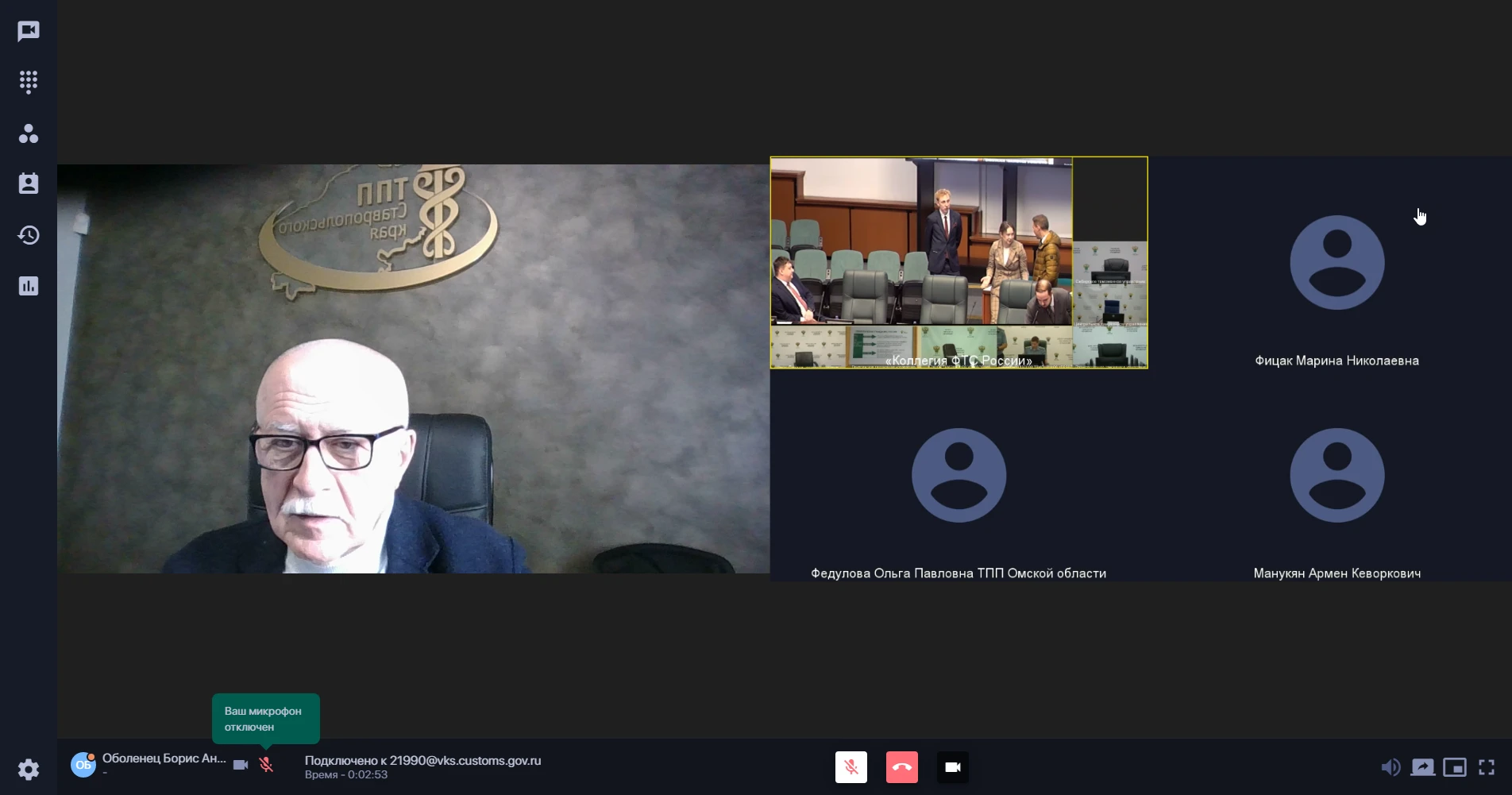Enter fullscreen mode icon

click(1487, 767)
